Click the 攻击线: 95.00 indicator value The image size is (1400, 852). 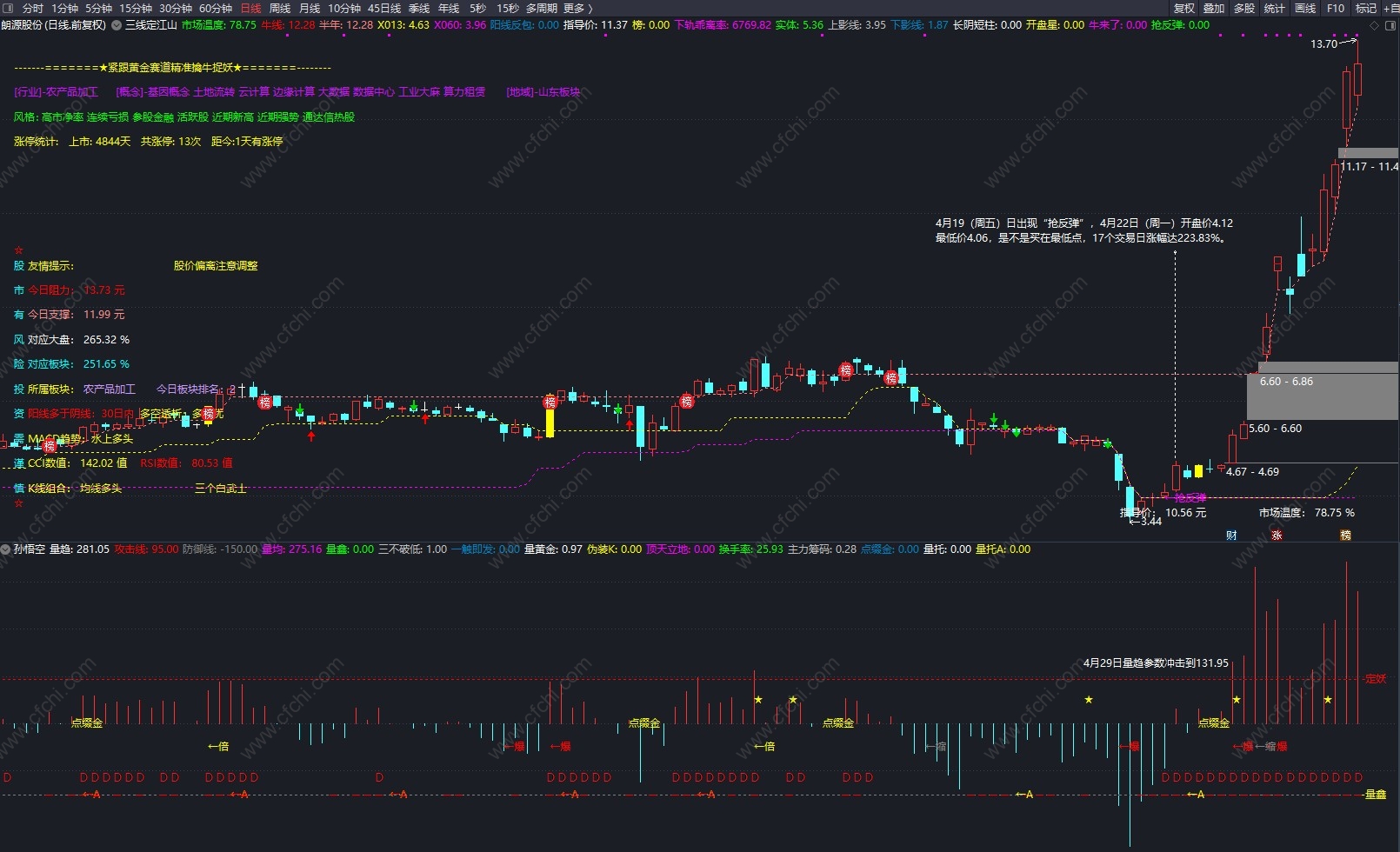pyautogui.click(x=146, y=549)
